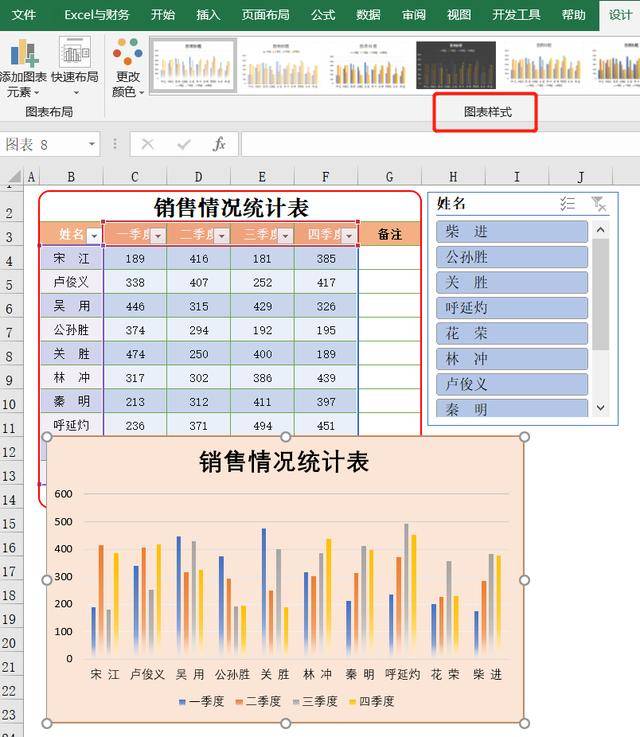Choose the fifth chart style thumbnail
This screenshot has height=737, width=640.
point(543,65)
